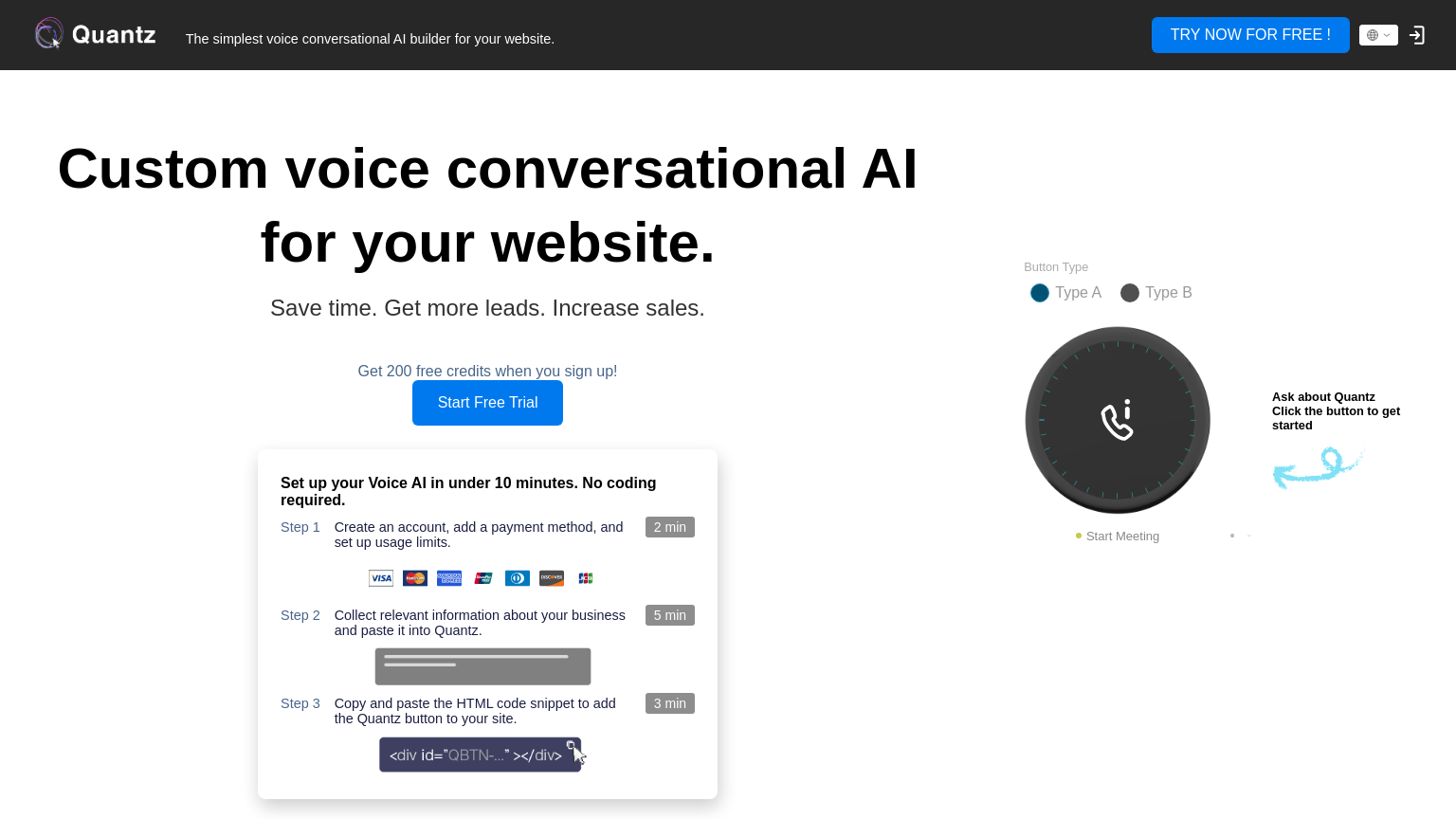This screenshot has height=819, width=1456.
Task: Click the Diners Club card icon
Action: click(x=518, y=578)
